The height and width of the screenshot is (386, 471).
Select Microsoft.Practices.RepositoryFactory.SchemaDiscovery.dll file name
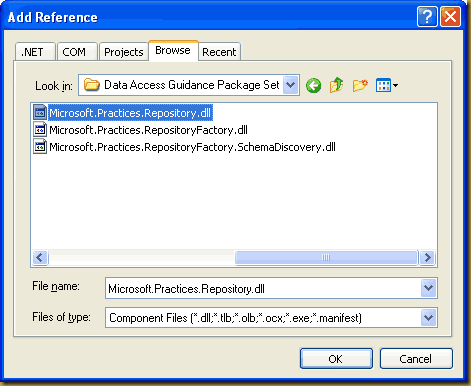click(x=192, y=147)
